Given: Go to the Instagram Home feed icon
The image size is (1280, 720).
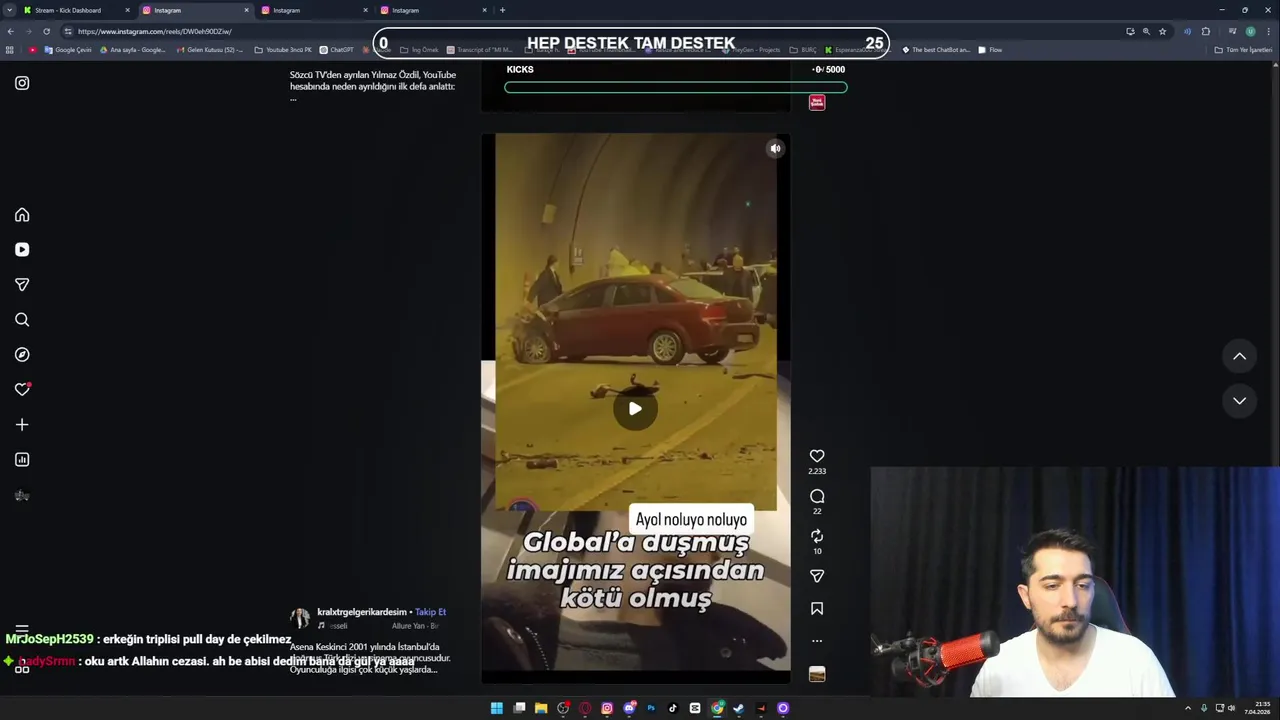Looking at the screenshot, I should 22,215.
